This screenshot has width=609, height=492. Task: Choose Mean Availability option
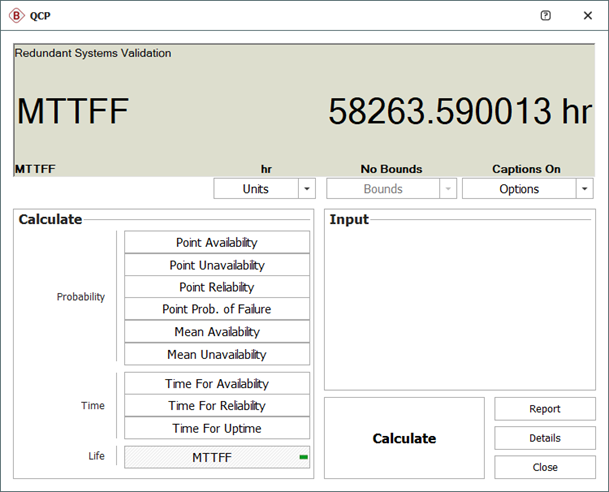coord(217,332)
